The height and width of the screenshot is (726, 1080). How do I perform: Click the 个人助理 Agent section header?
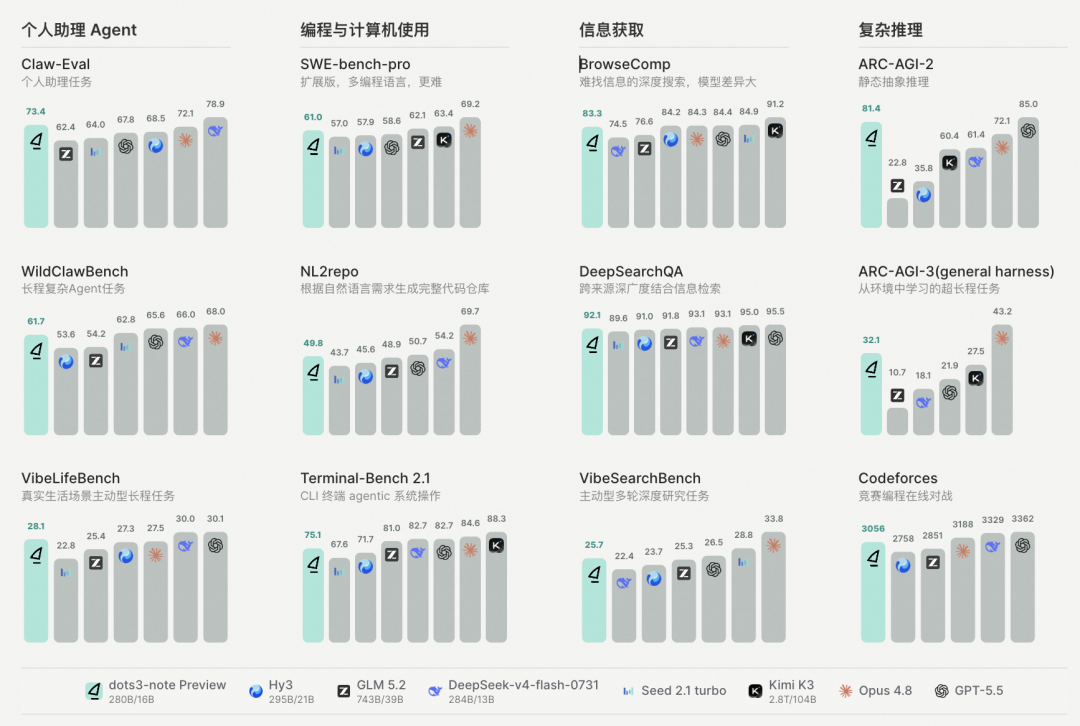pos(79,30)
